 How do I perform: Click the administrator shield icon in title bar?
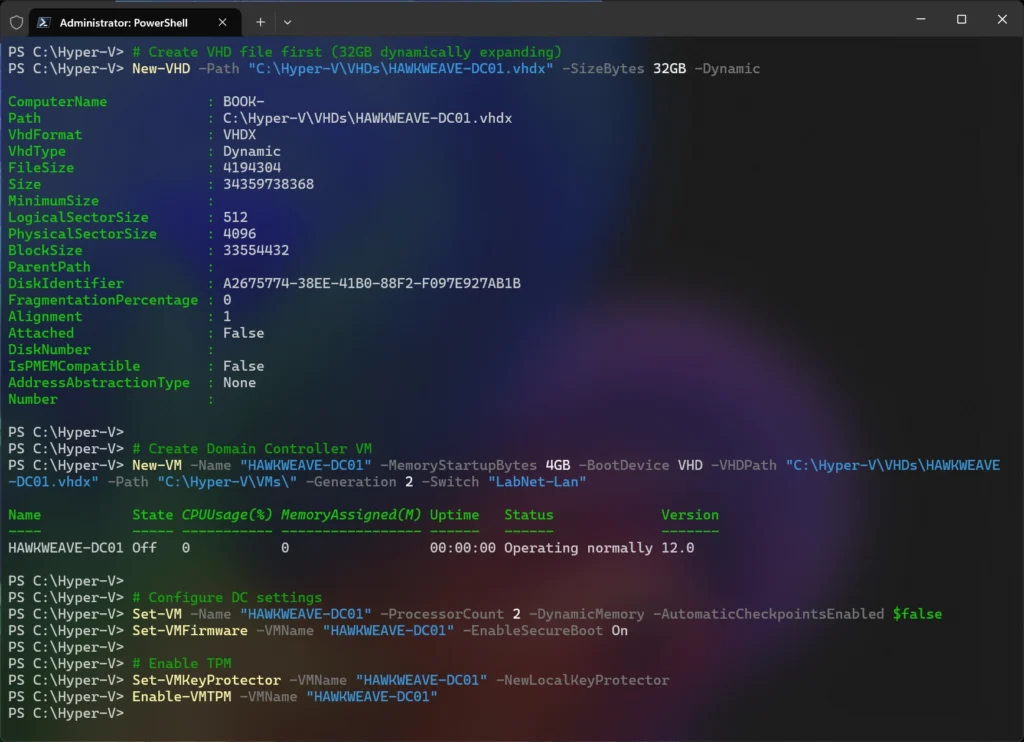coord(17,21)
